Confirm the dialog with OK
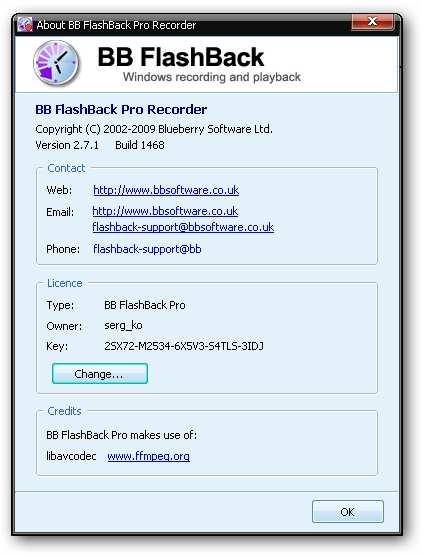This screenshot has height=555, width=422. click(x=348, y=511)
